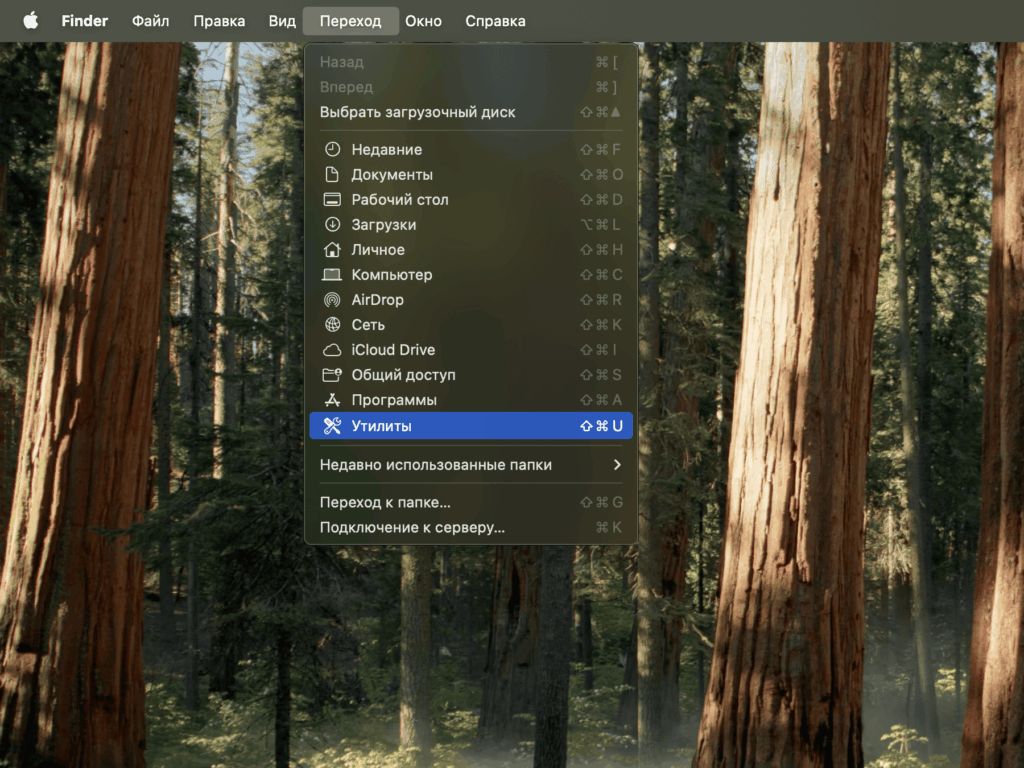Select Выбрать загрузочный диск
1024x768 pixels.
point(417,112)
